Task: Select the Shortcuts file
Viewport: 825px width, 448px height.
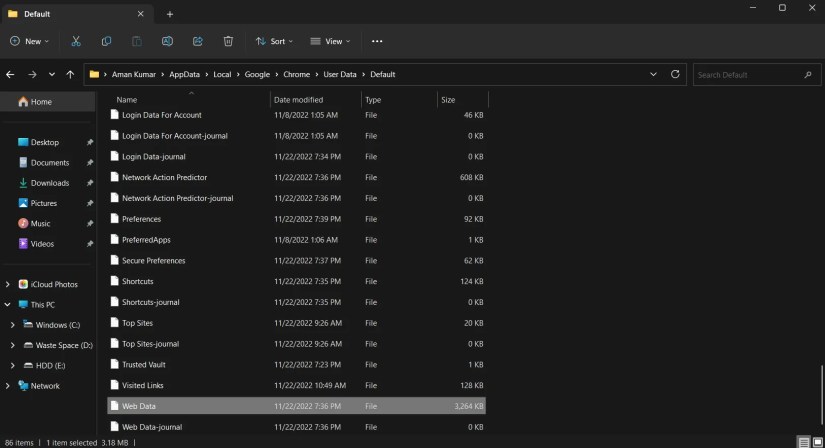Action: click(296, 281)
